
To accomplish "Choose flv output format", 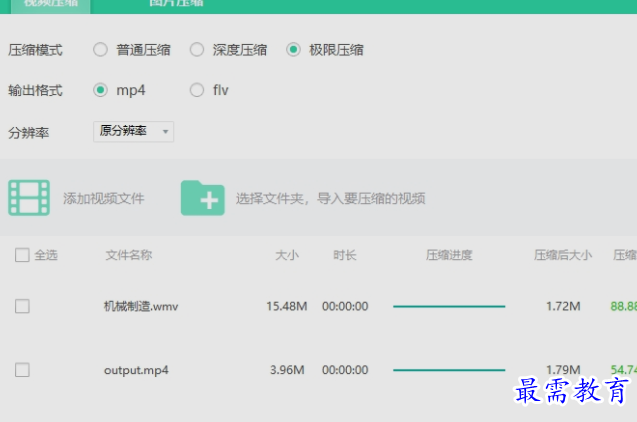I will [x=197, y=90].
